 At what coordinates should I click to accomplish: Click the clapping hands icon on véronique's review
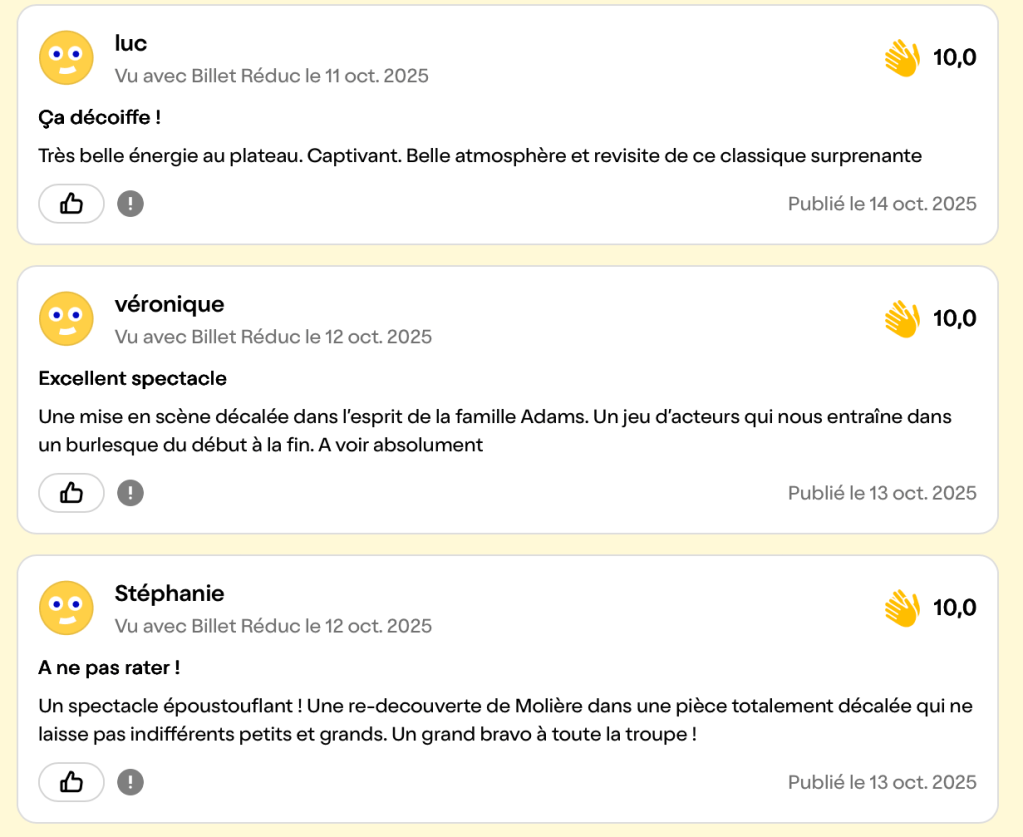pyautogui.click(x=902, y=320)
